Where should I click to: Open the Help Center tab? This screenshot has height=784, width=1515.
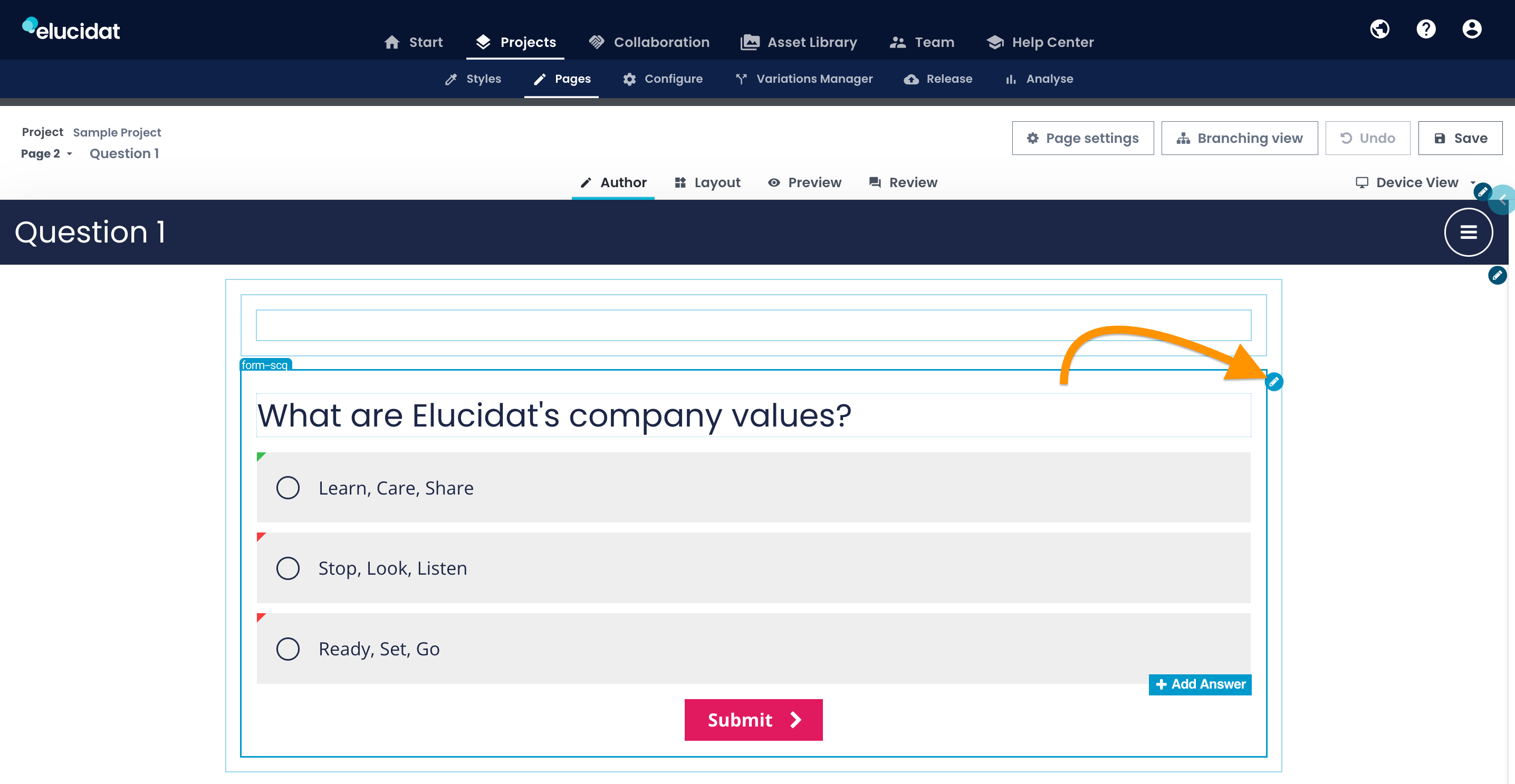tap(1040, 42)
